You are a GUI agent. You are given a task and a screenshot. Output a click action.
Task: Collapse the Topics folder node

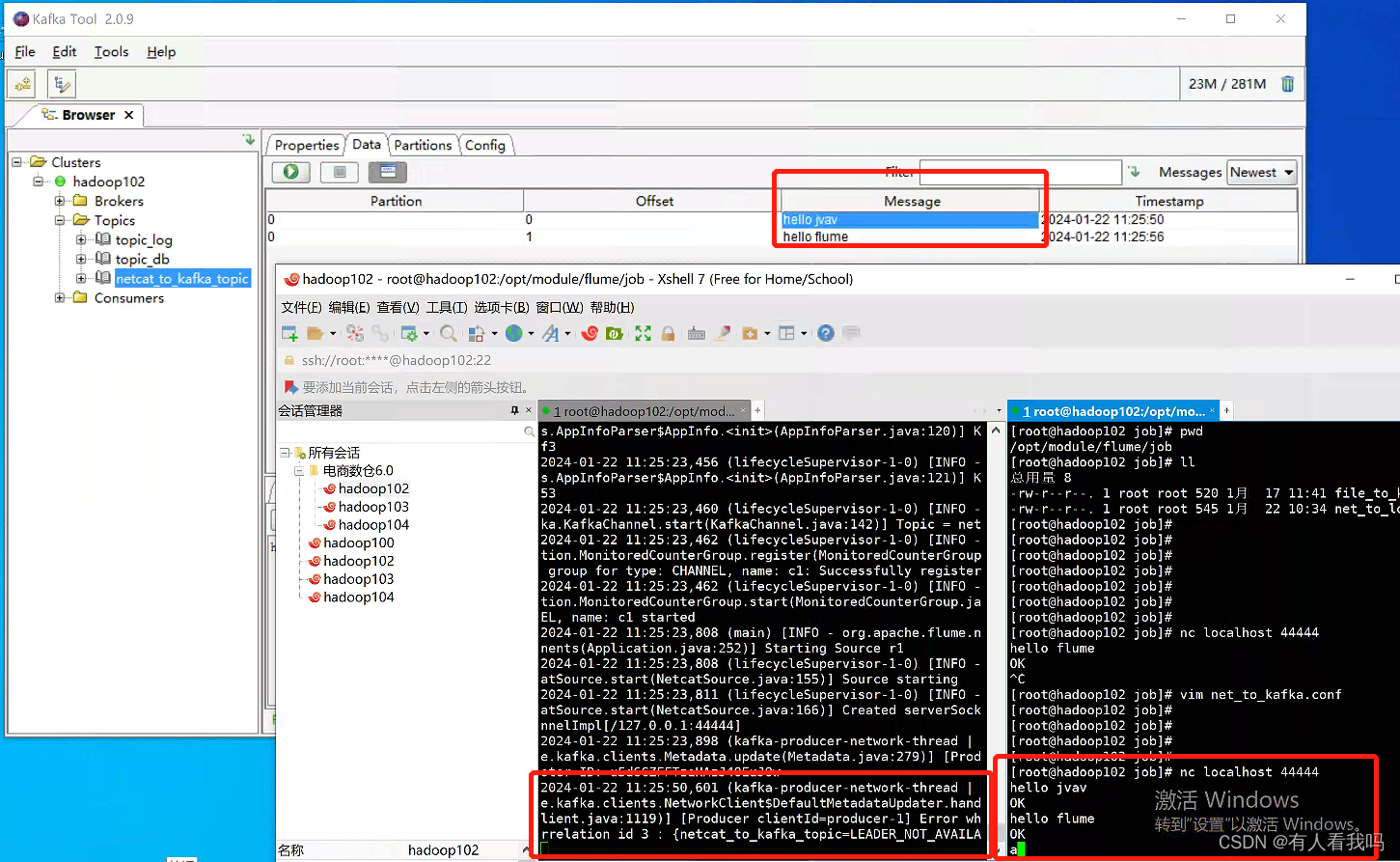(x=60, y=220)
